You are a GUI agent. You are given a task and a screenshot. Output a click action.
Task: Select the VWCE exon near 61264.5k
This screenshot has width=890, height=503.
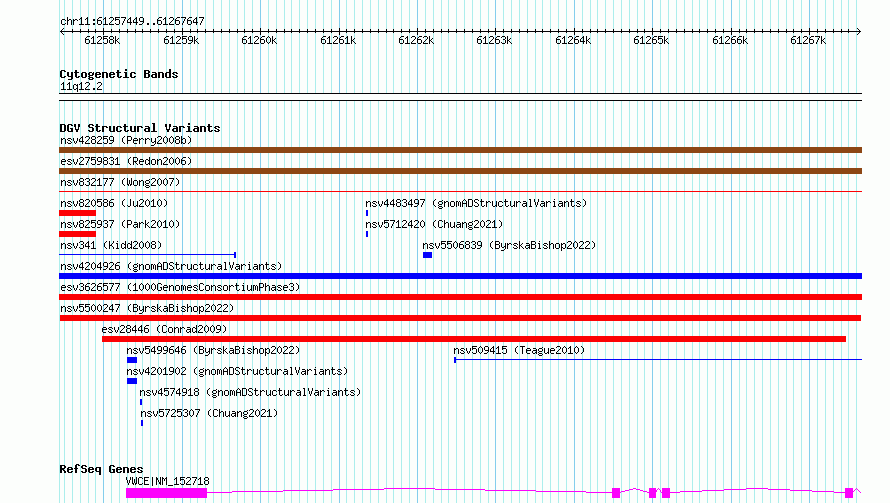pos(616,493)
